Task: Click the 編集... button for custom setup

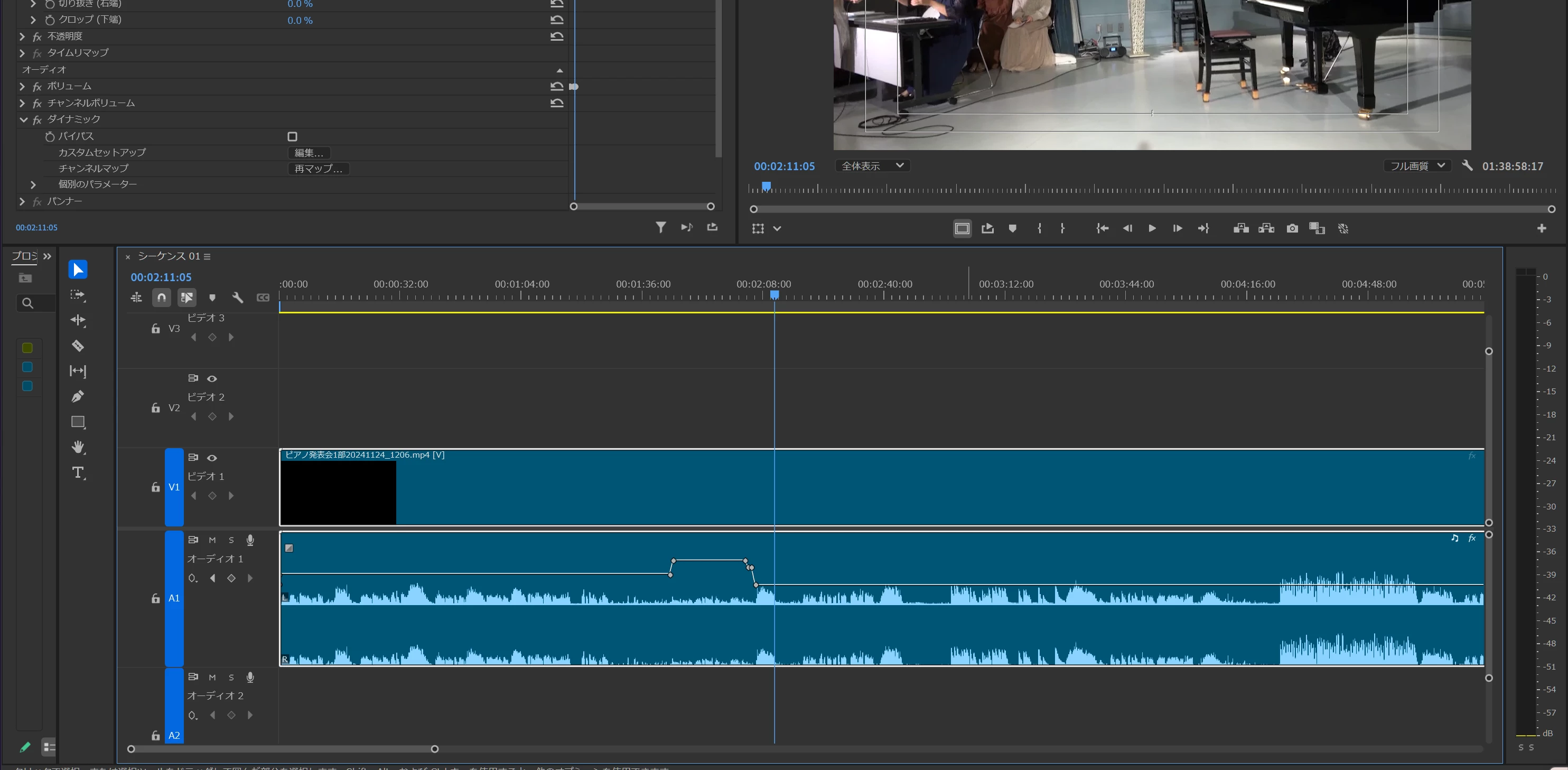Action: [309, 153]
